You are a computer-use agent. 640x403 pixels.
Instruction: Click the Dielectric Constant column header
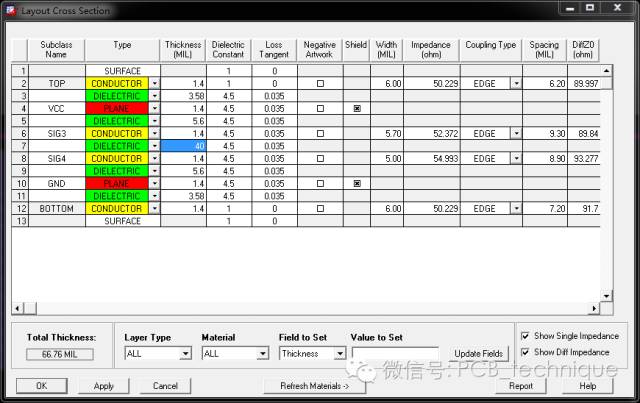tap(228, 50)
